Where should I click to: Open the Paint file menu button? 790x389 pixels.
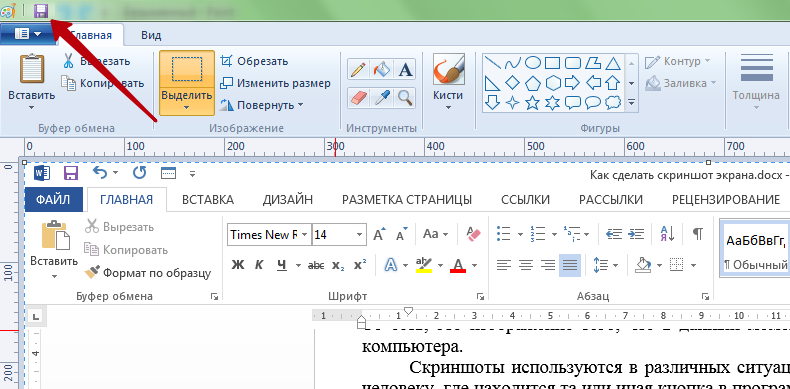(27, 34)
